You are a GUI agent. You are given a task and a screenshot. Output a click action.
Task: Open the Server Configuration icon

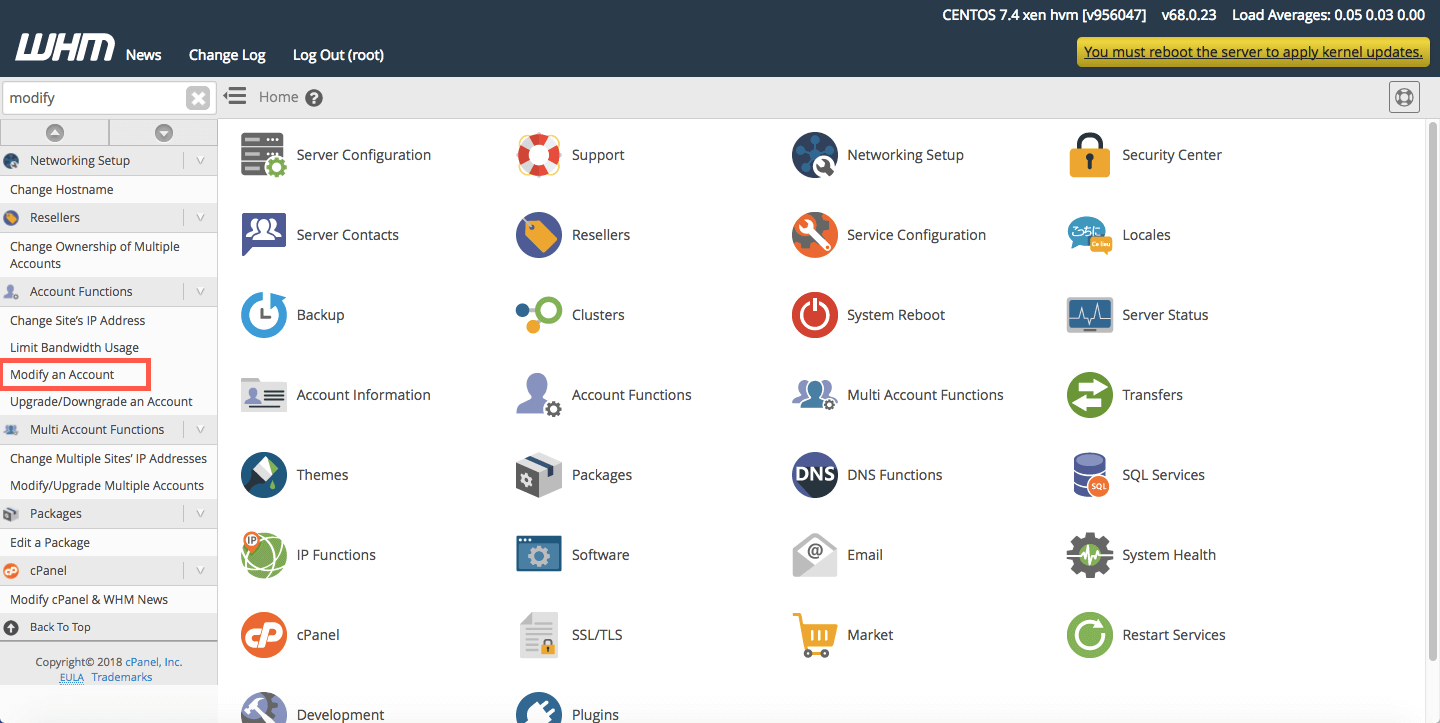point(264,155)
